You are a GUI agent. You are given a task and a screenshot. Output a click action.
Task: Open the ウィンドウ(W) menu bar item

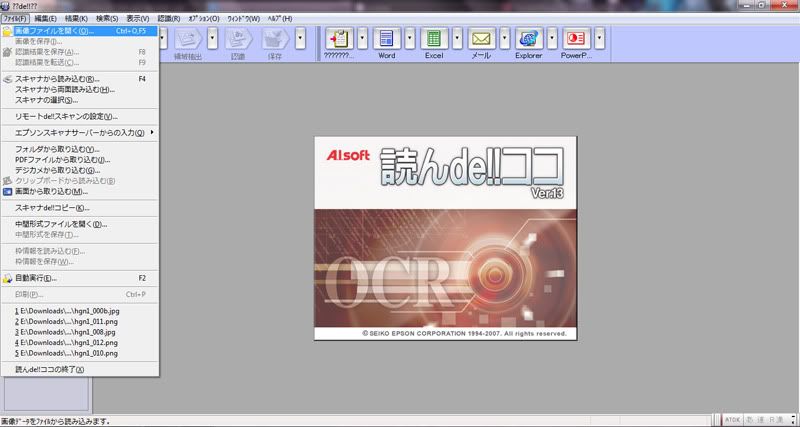click(243, 18)
